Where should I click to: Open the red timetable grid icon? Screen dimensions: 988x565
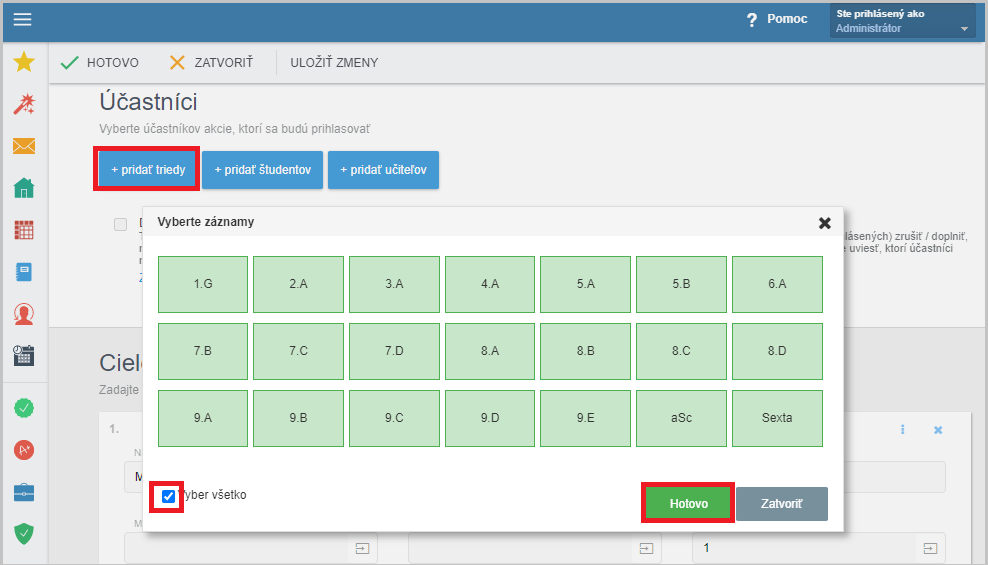pos(24,230)
